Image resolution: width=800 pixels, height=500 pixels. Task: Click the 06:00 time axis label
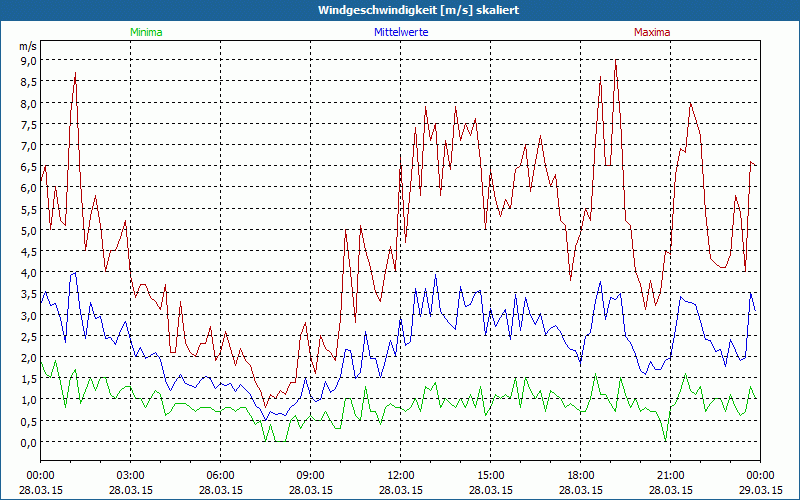(x=220, y=475)
